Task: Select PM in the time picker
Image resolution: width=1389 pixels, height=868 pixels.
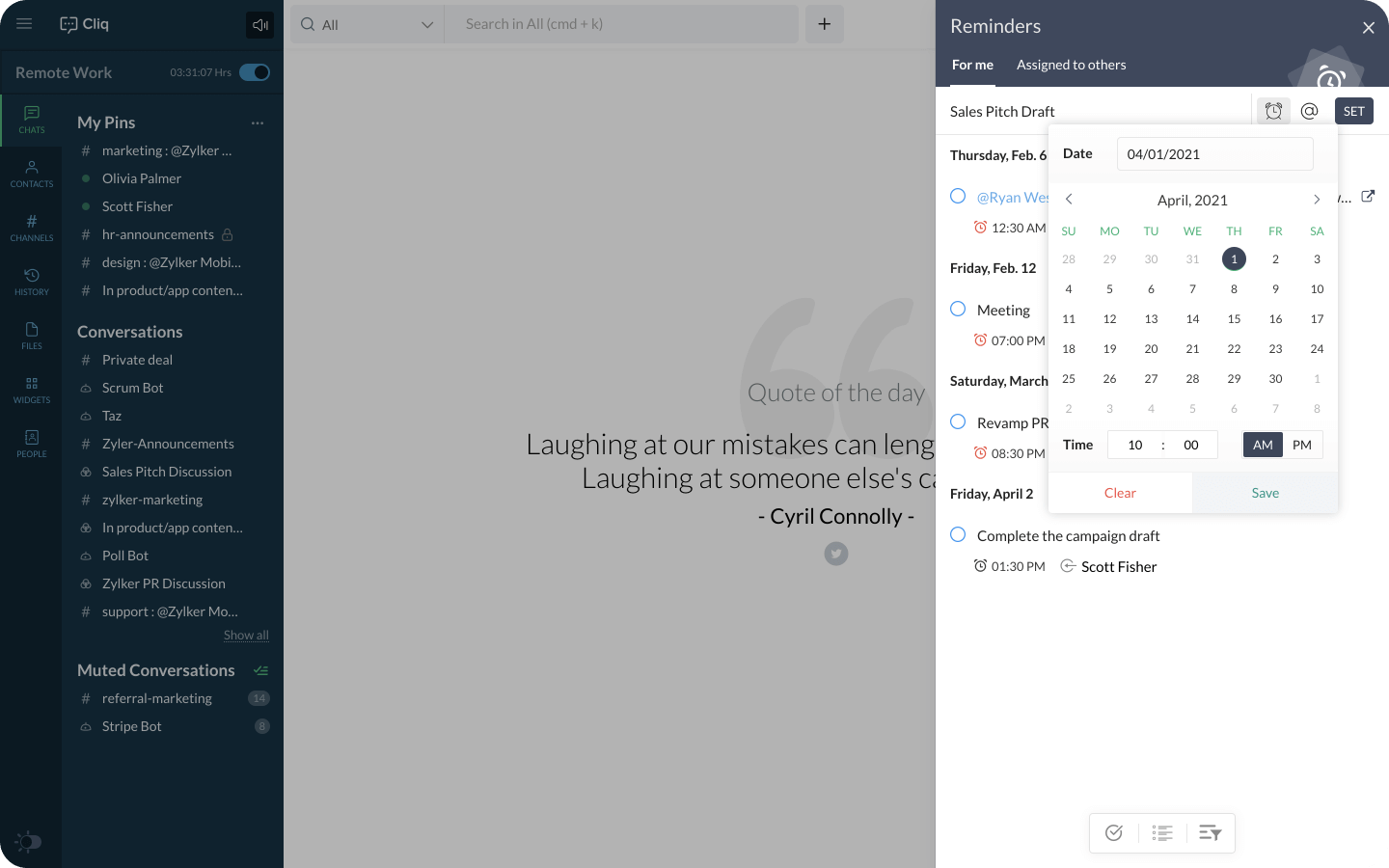Action: (1302, 445)
